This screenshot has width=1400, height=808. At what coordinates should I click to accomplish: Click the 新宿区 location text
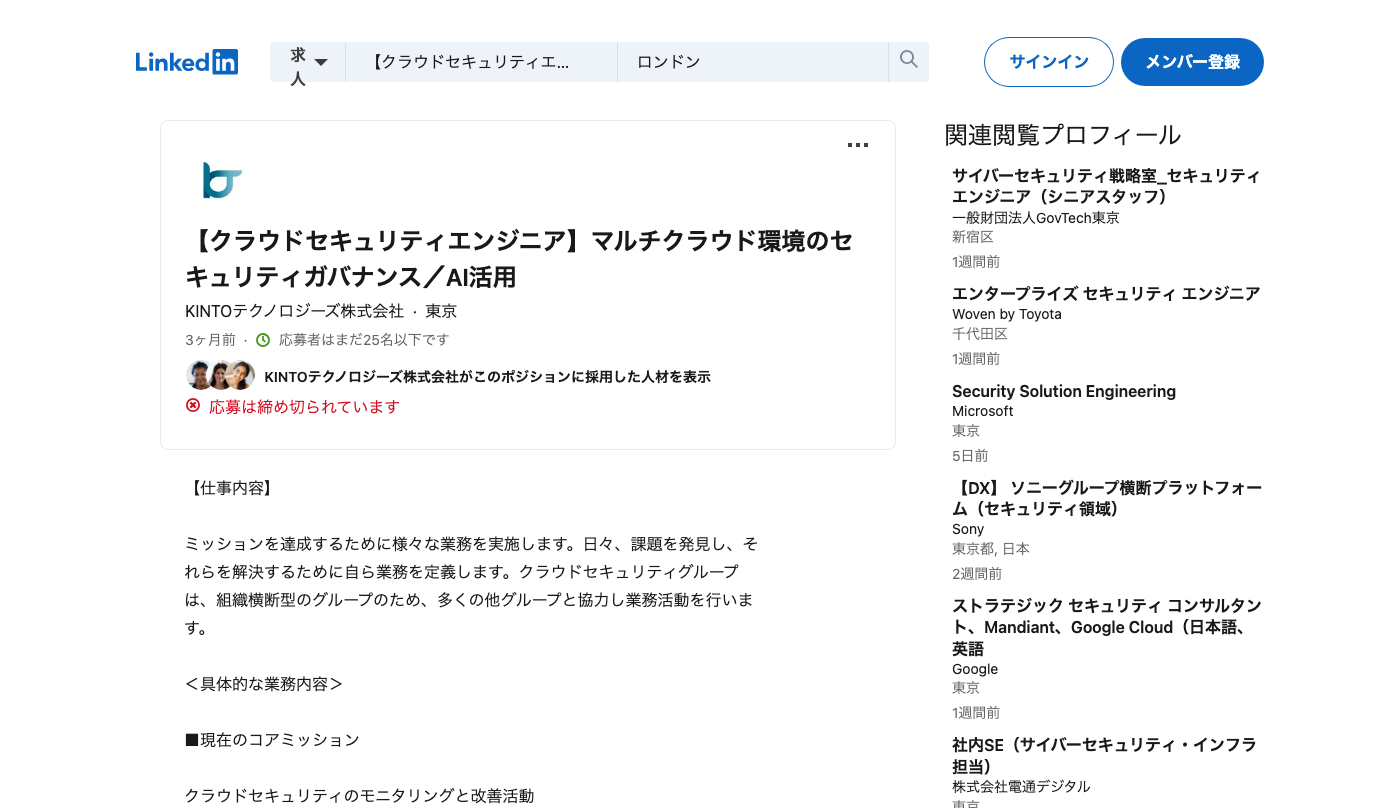pyautogui.click(x=973, y=236)
